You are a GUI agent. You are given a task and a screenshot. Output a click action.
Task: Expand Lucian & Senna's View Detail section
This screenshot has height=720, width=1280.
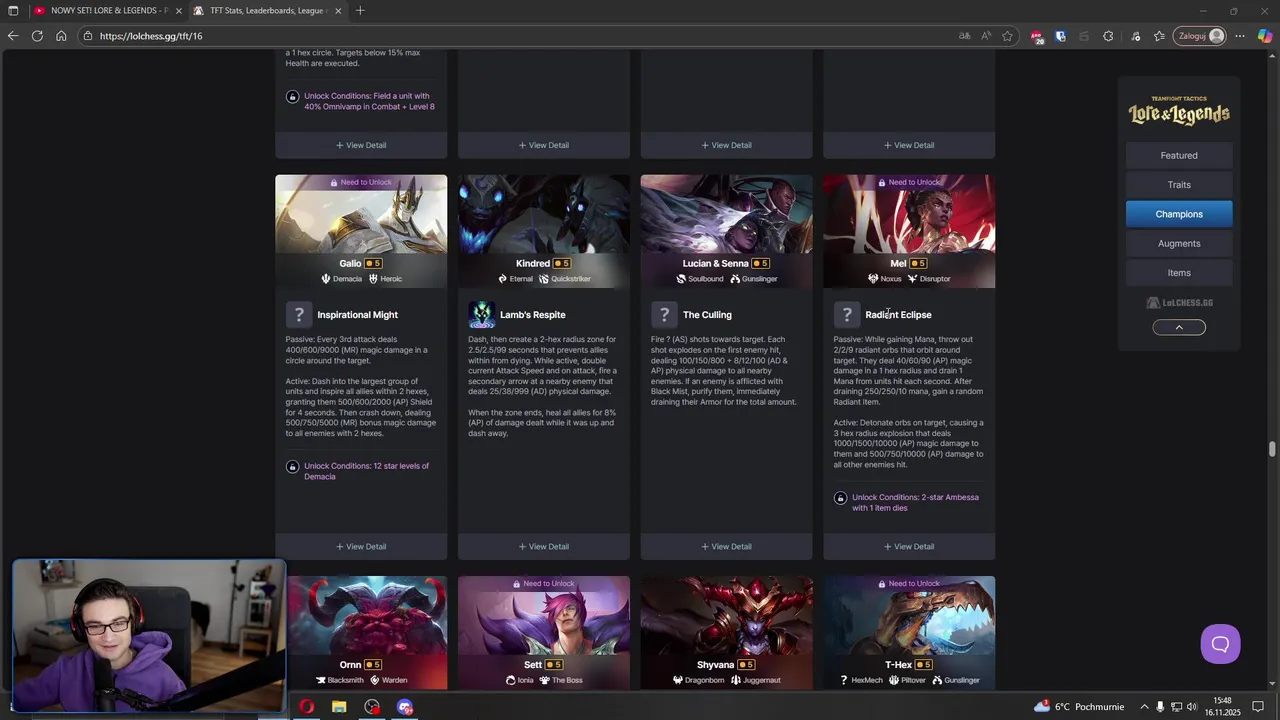coord(726,546)
